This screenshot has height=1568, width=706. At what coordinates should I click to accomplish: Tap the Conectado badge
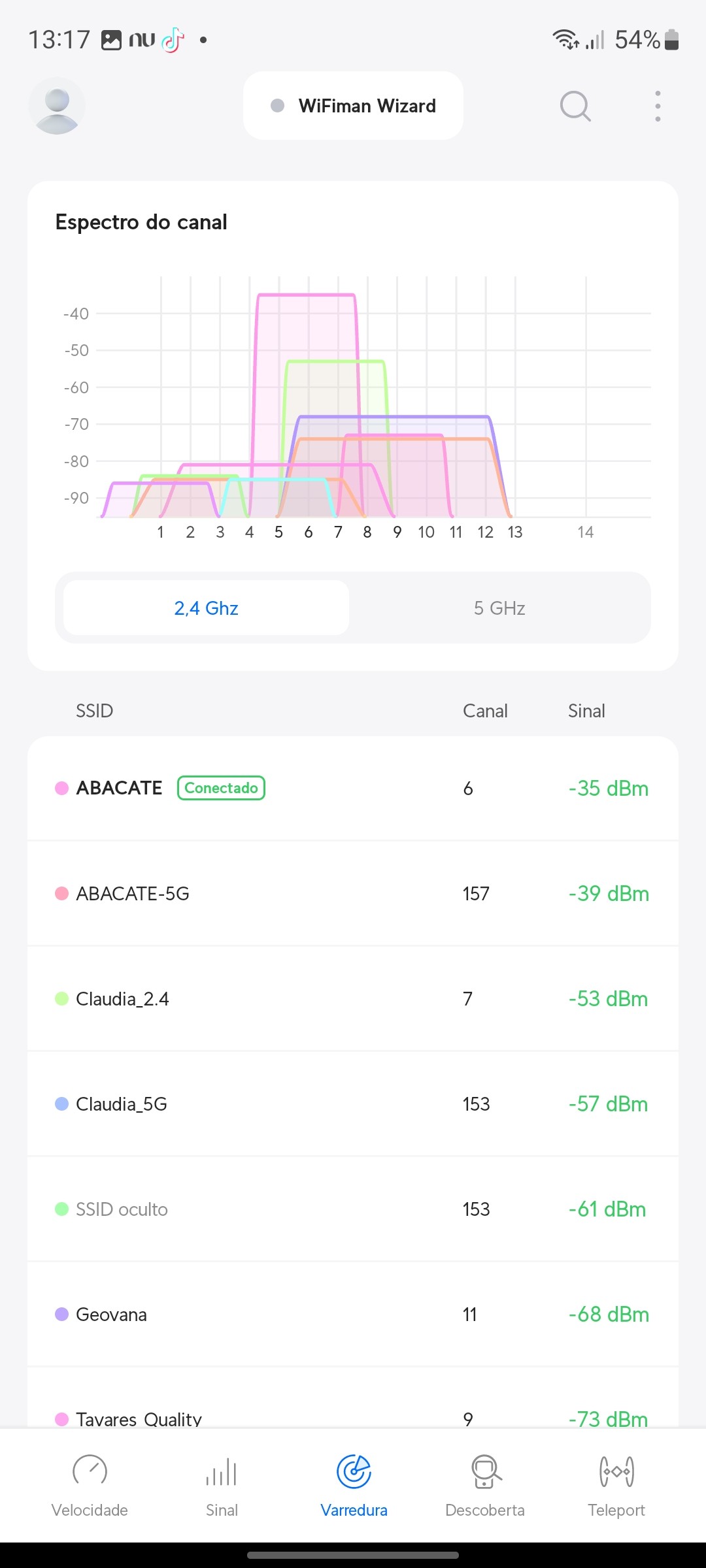(x=221, y=788)
